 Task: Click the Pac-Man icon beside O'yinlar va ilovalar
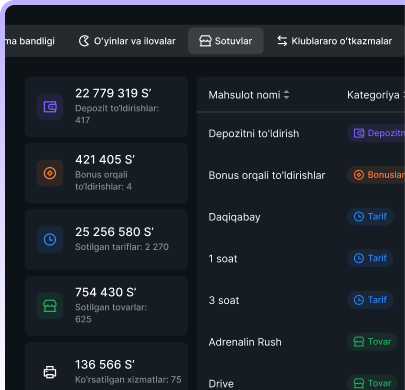[84, 41]
